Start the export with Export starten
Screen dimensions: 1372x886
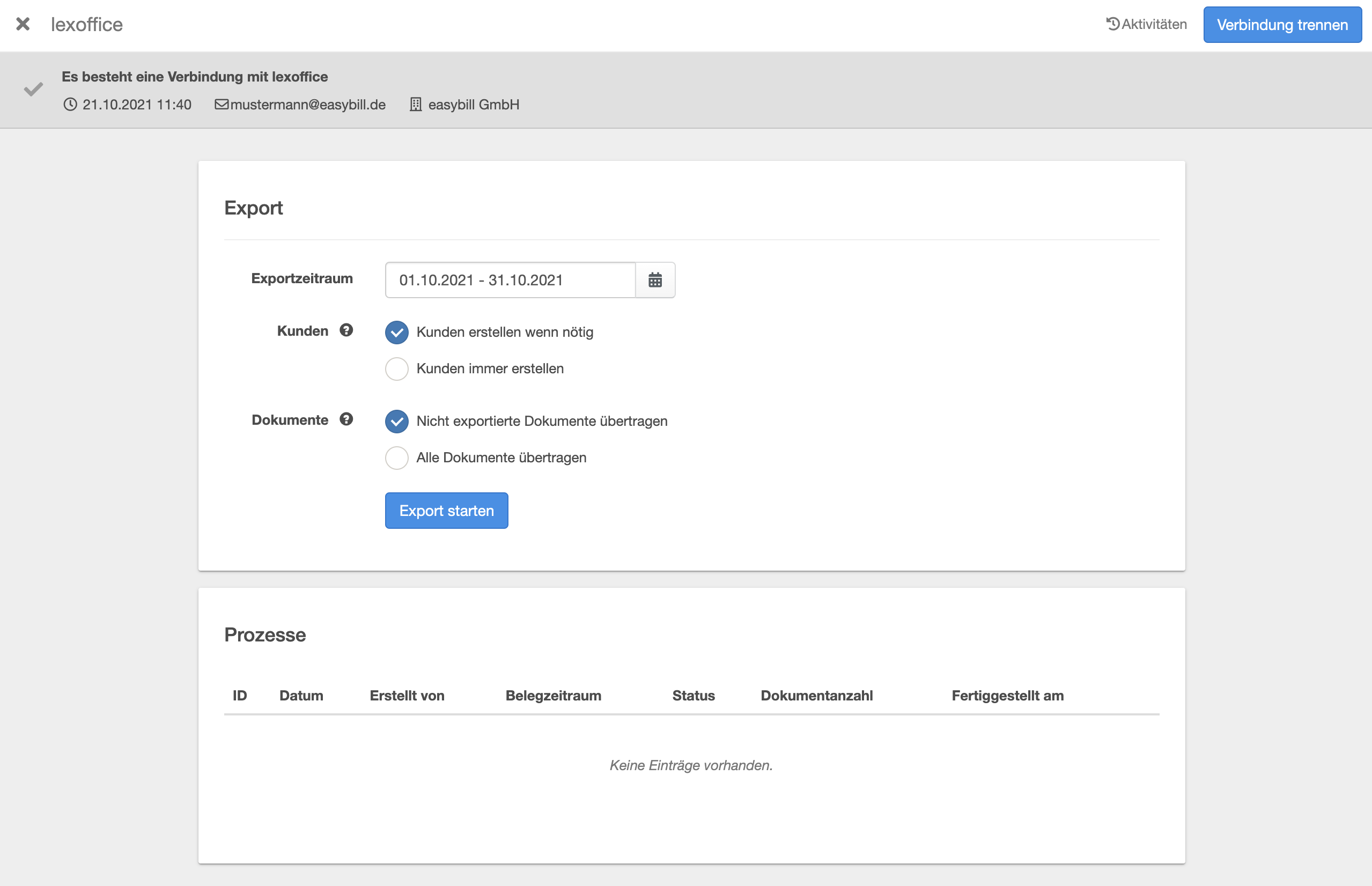(446, 511)
